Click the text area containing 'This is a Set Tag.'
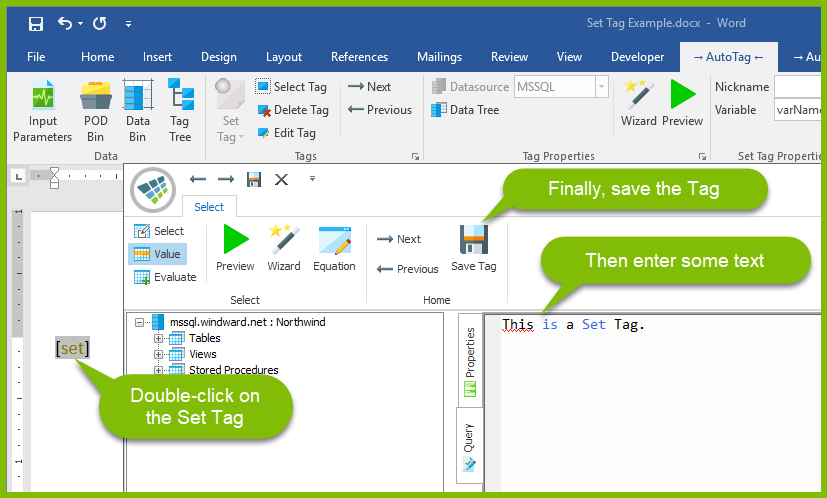Viewport: 827px width, 498px height. pyautogui.click(x=652, y=404)
